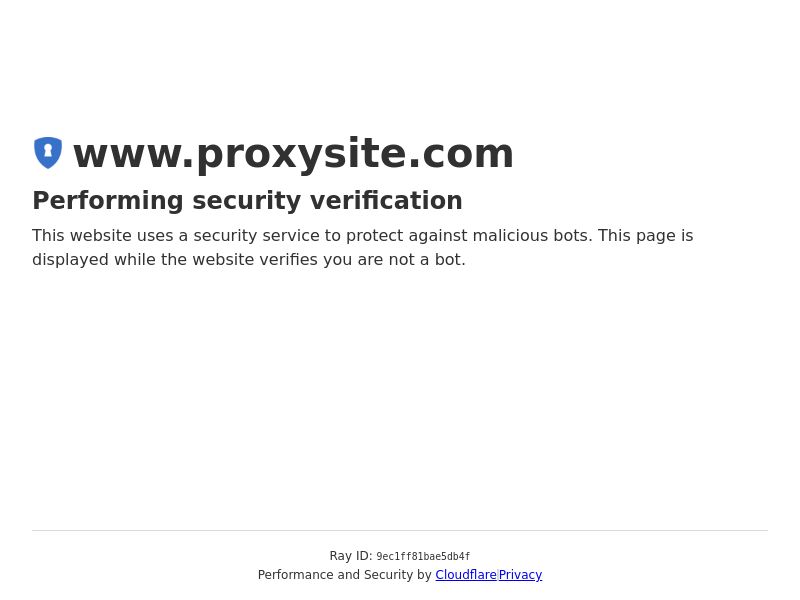Click the 'Ray ID:' label

pos(351,556)
